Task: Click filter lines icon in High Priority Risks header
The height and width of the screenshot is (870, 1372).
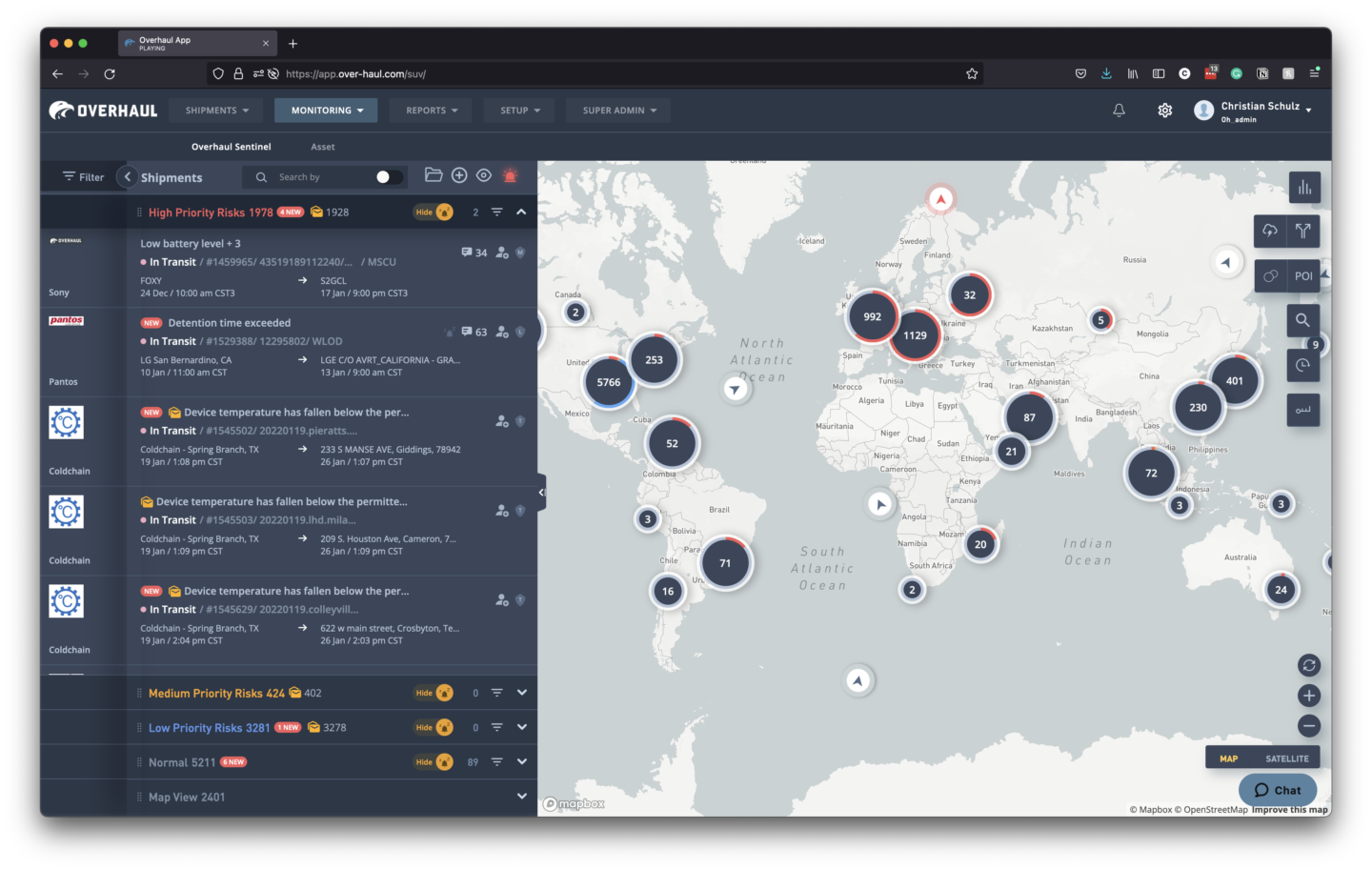Action: coord(496,212)
